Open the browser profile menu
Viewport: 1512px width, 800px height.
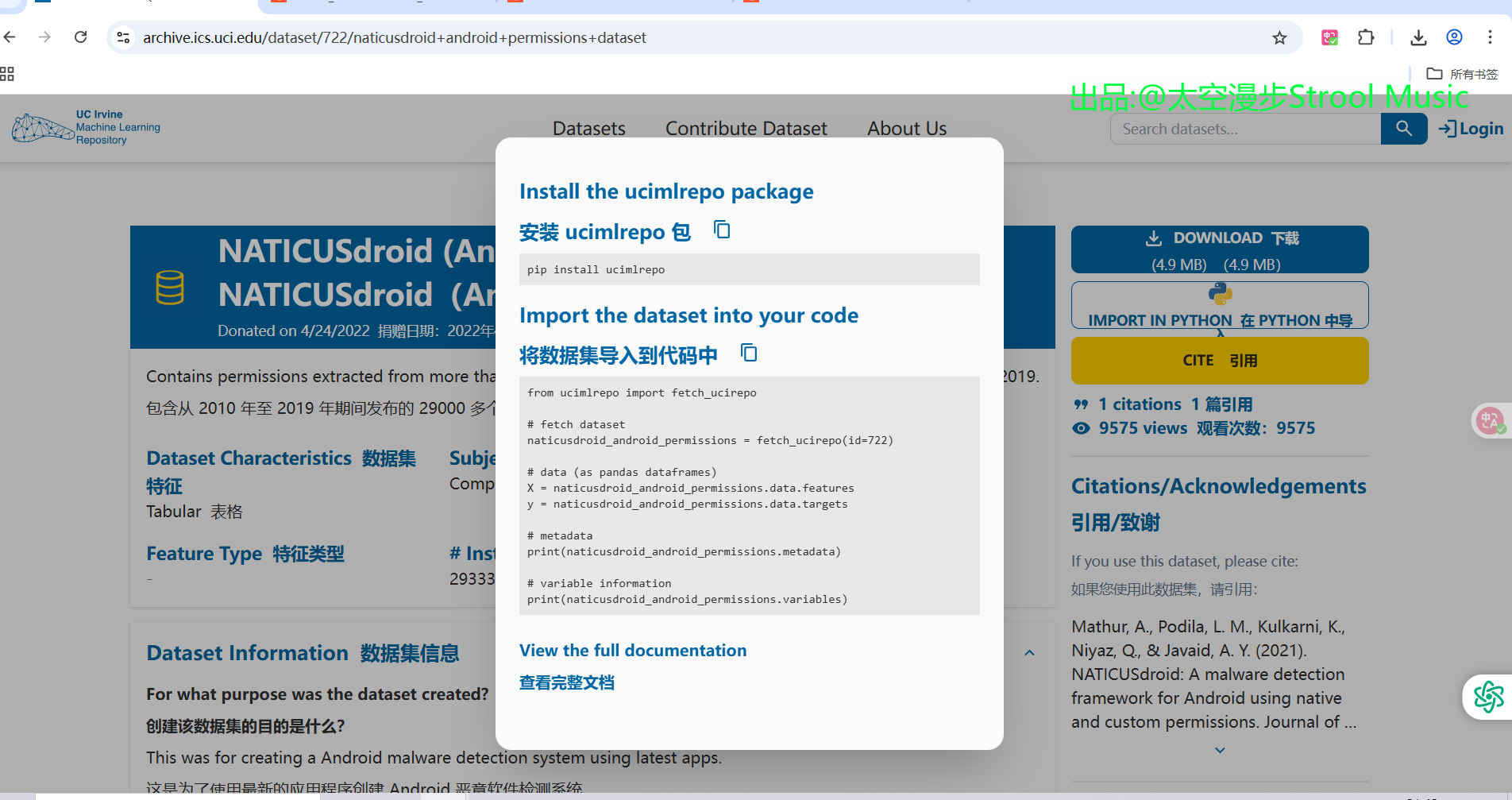coord(1454,37)
